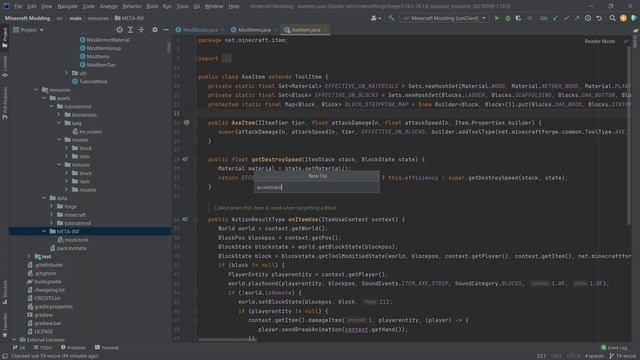Open the Commit tool window stripe
The width and height of the screenshot is (640, 360).
tap(5, 67)
